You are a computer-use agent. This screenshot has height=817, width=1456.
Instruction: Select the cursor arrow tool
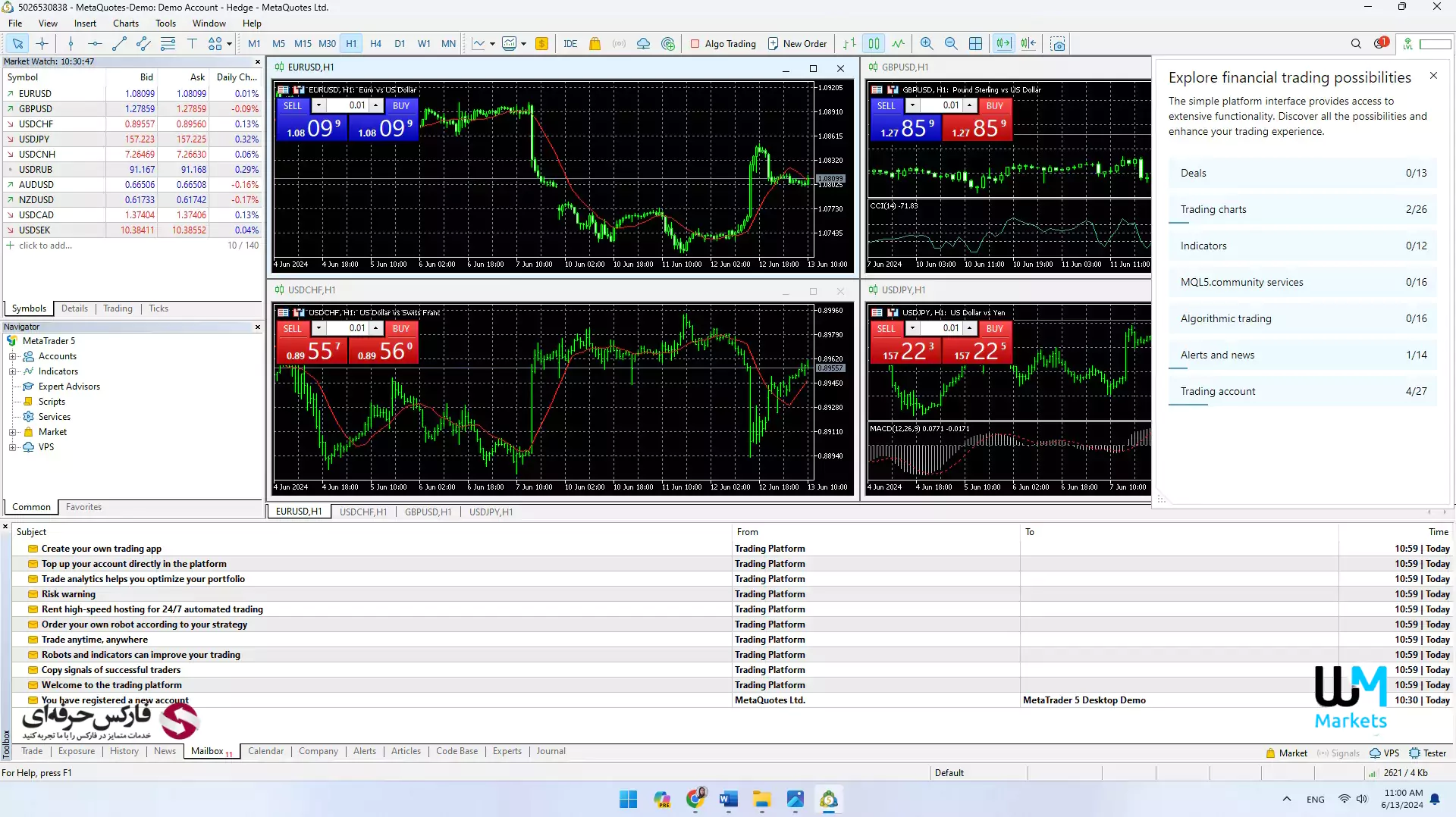[x=17, y=44]
